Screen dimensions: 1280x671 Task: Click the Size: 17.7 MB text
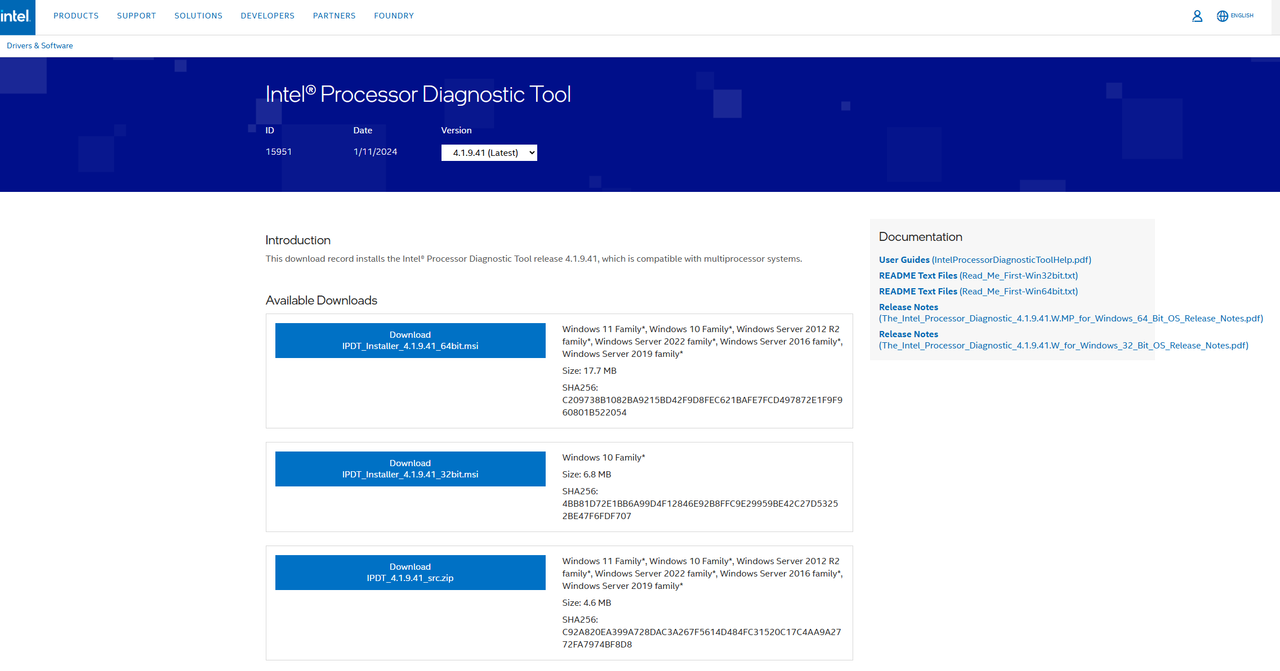[589, 371]
